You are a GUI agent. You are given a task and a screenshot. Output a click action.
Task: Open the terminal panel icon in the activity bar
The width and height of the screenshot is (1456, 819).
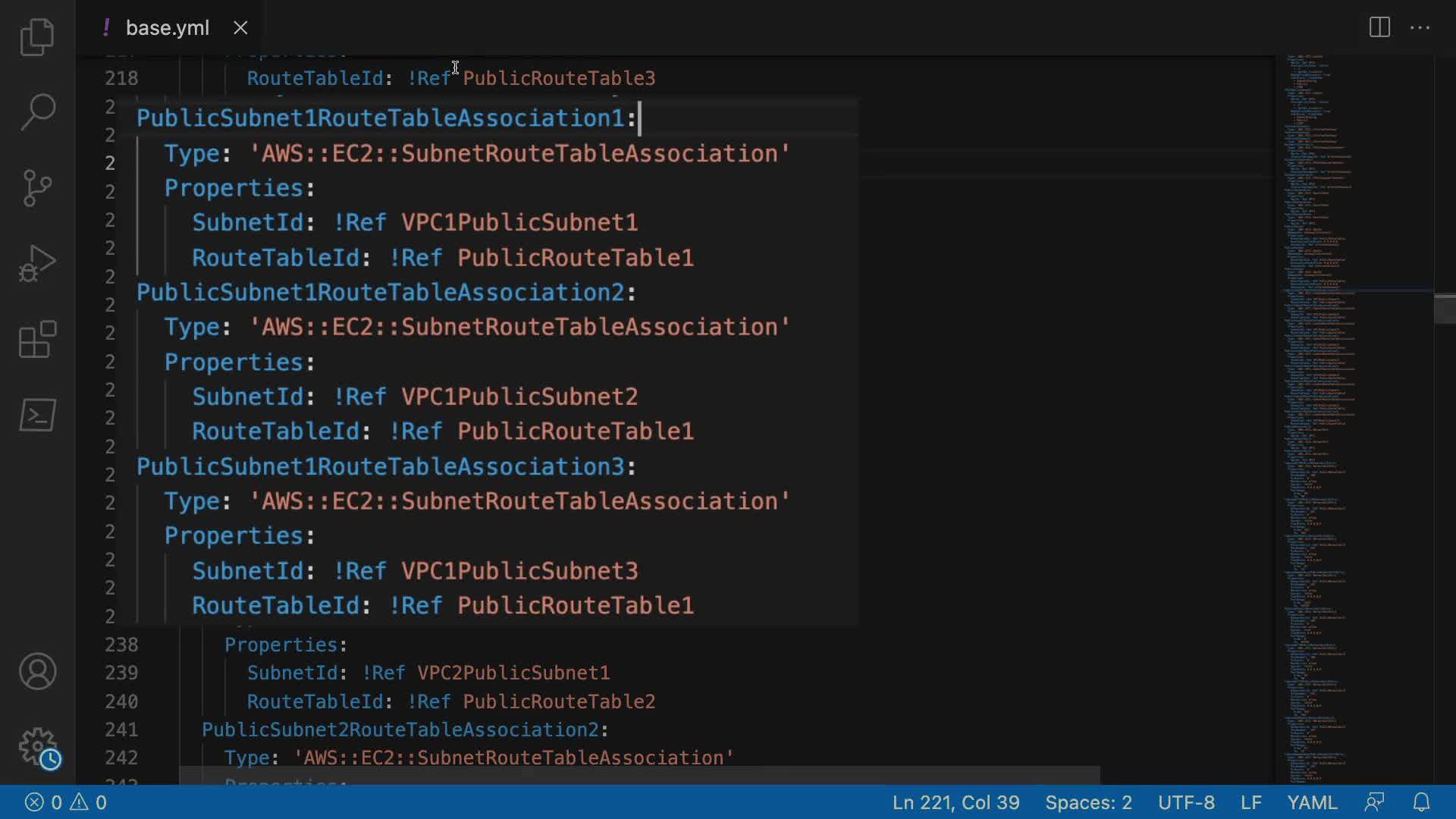click(x=37, y=416)
